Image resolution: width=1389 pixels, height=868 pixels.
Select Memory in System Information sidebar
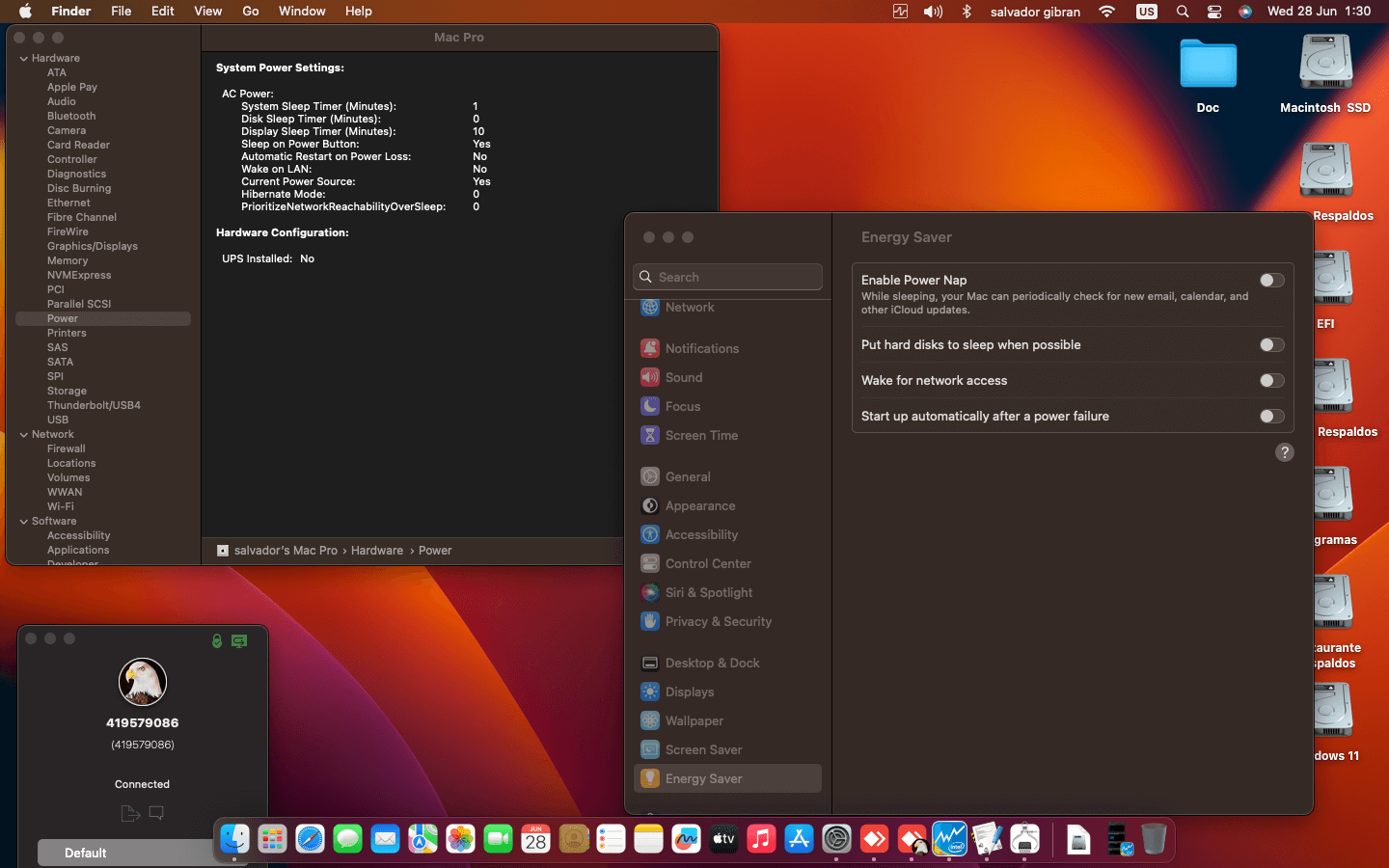(68, 260)
